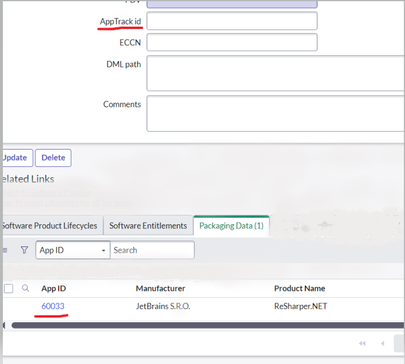Select the ReSharper.NET cell

pyautogui.click(x=301, y=306)
